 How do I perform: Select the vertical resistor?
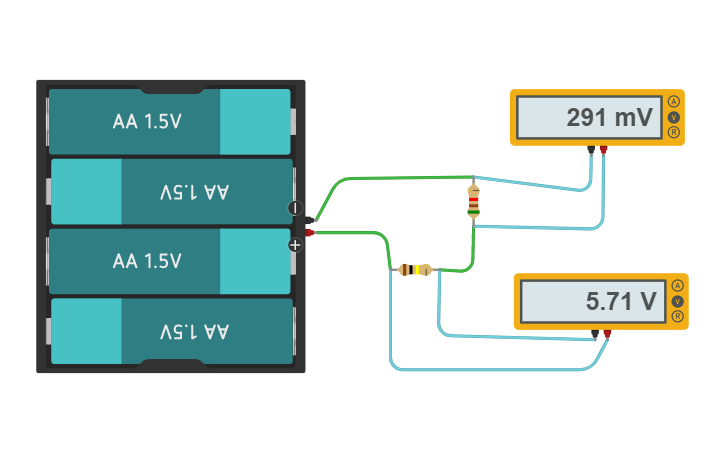click(473, 201)
